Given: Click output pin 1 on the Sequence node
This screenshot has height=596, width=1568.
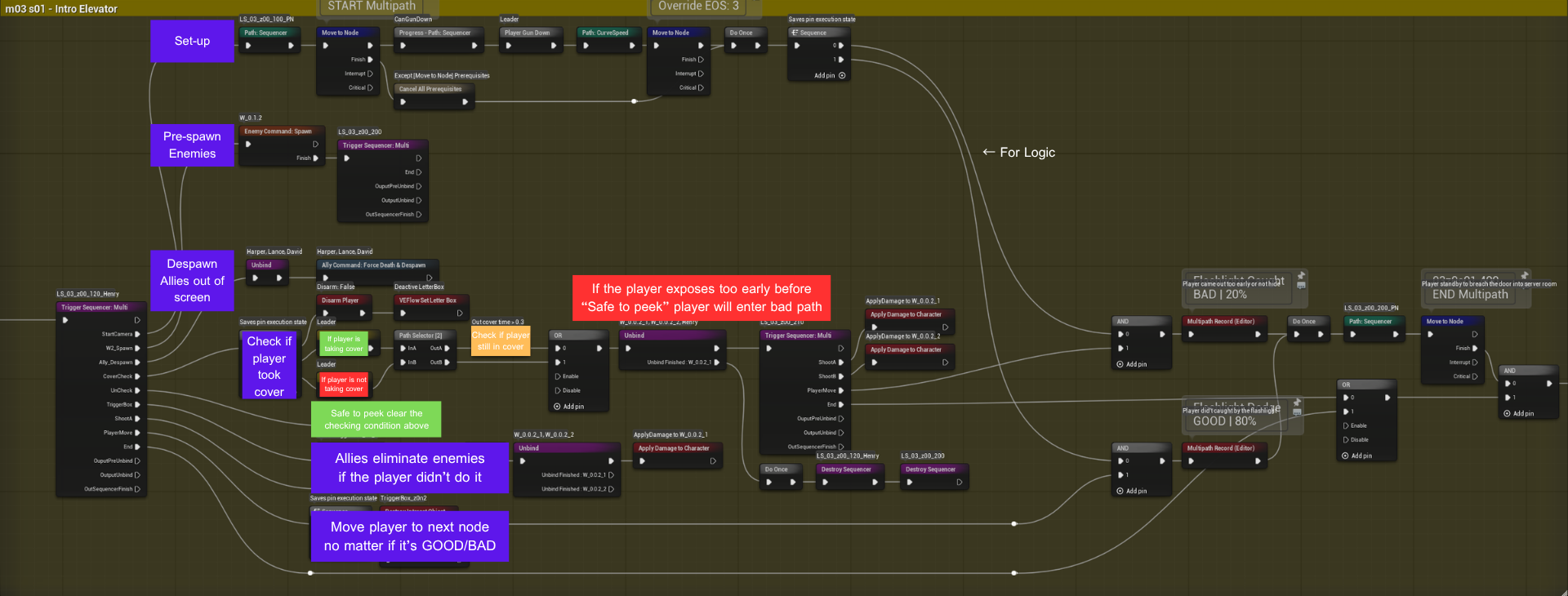Looking at the screenshot, I should coord(841,60).
